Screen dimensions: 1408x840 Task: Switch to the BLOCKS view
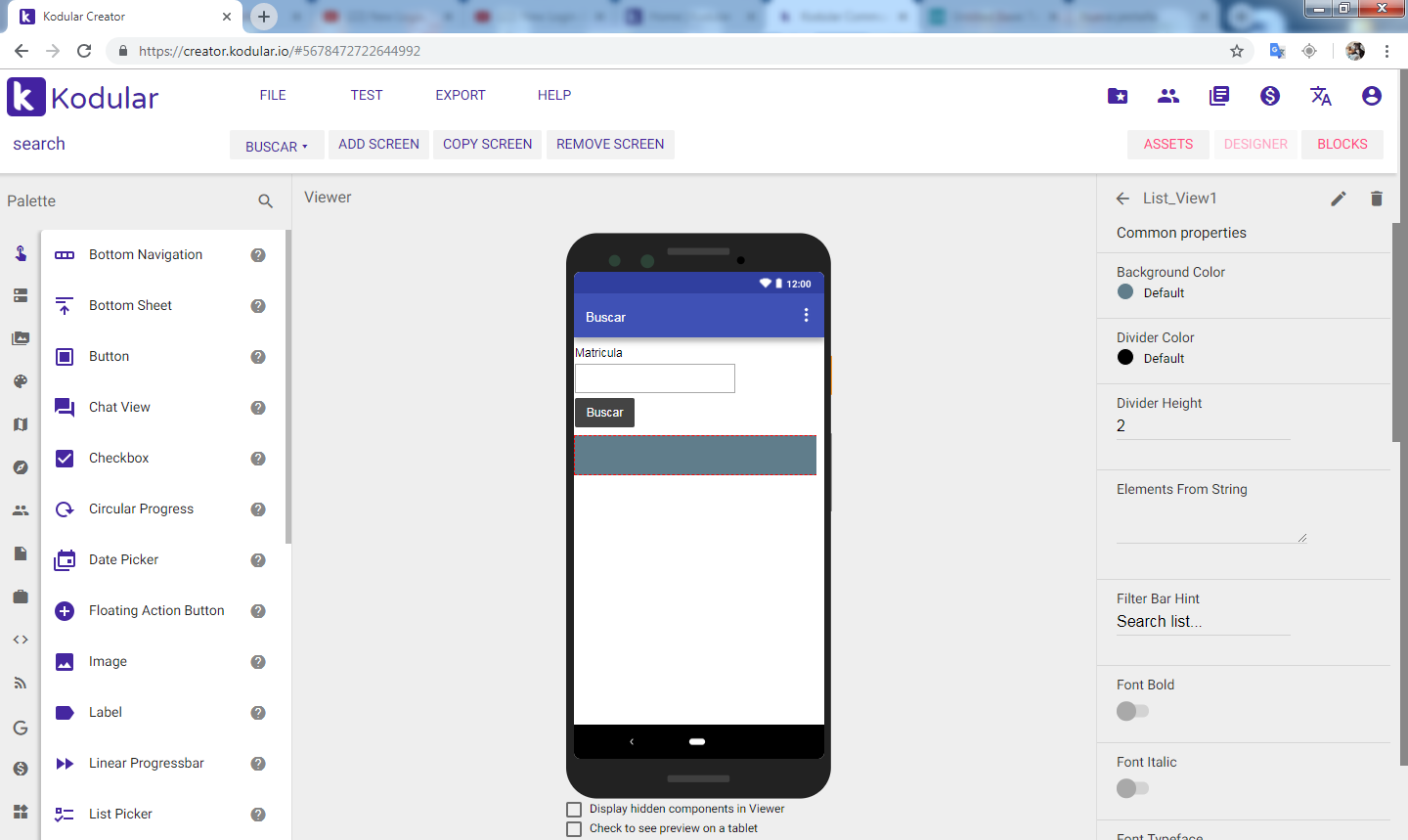[1342, 144]
